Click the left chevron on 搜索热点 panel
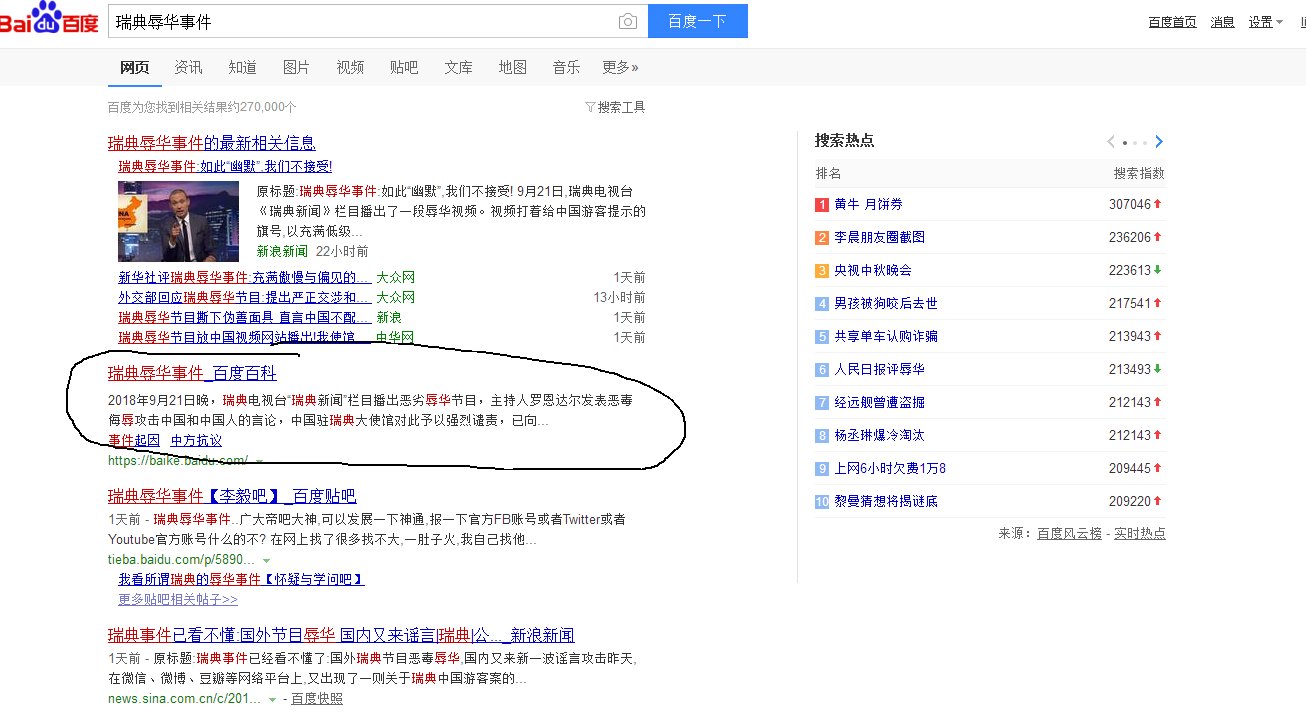Viewport: 1306px width, 722px height. (x=1110, y=141)
